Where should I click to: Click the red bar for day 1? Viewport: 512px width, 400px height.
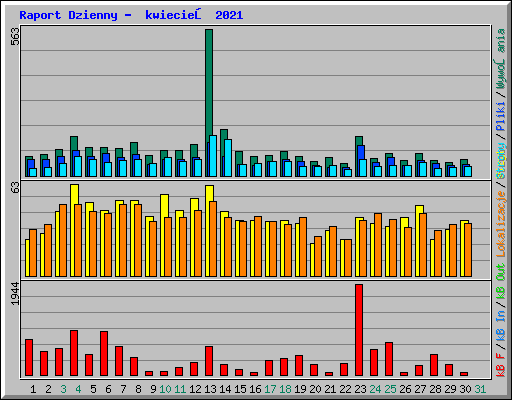click(29, 358)
